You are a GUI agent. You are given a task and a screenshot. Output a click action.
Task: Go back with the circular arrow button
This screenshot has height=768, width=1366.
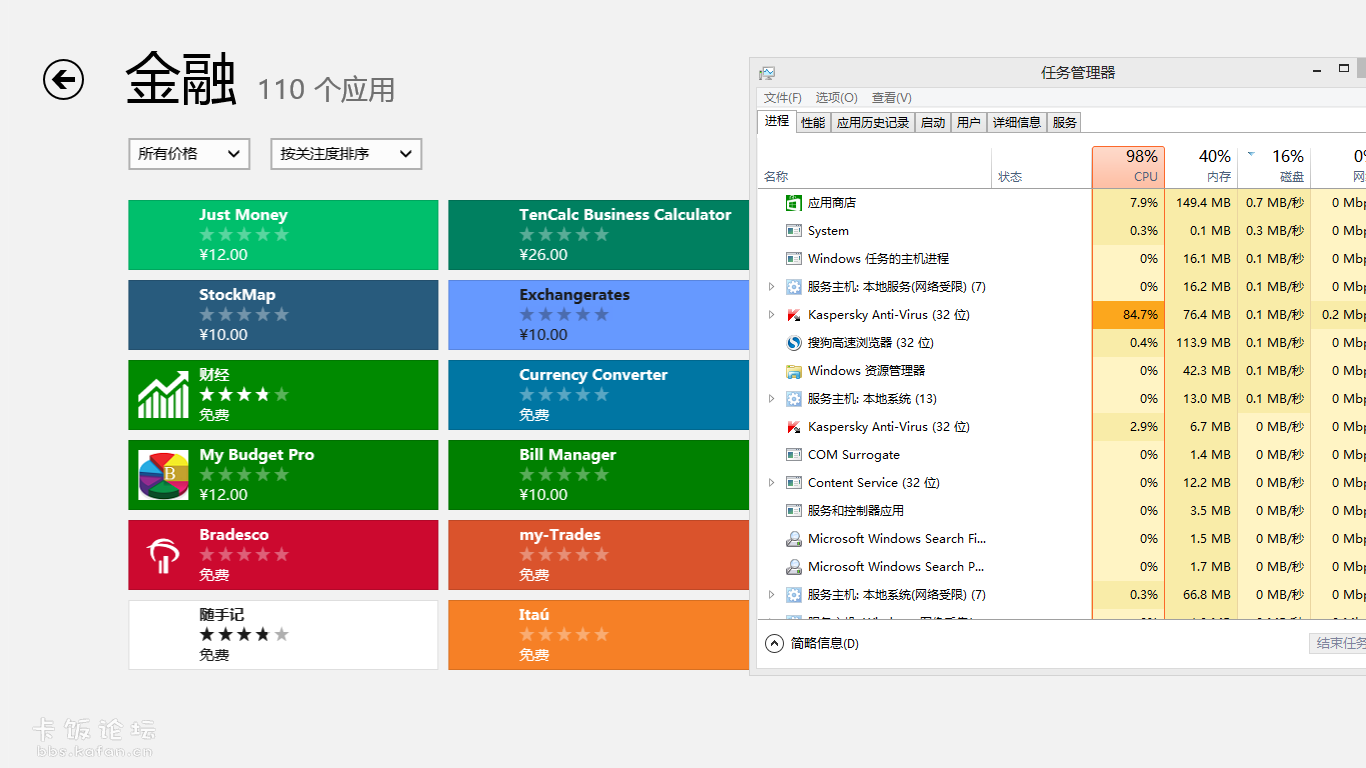(63, 79)
